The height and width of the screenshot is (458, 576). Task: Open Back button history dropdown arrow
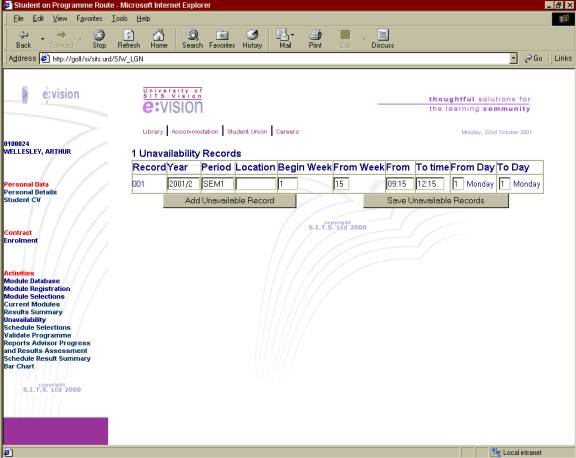click(x=43, y=38)
